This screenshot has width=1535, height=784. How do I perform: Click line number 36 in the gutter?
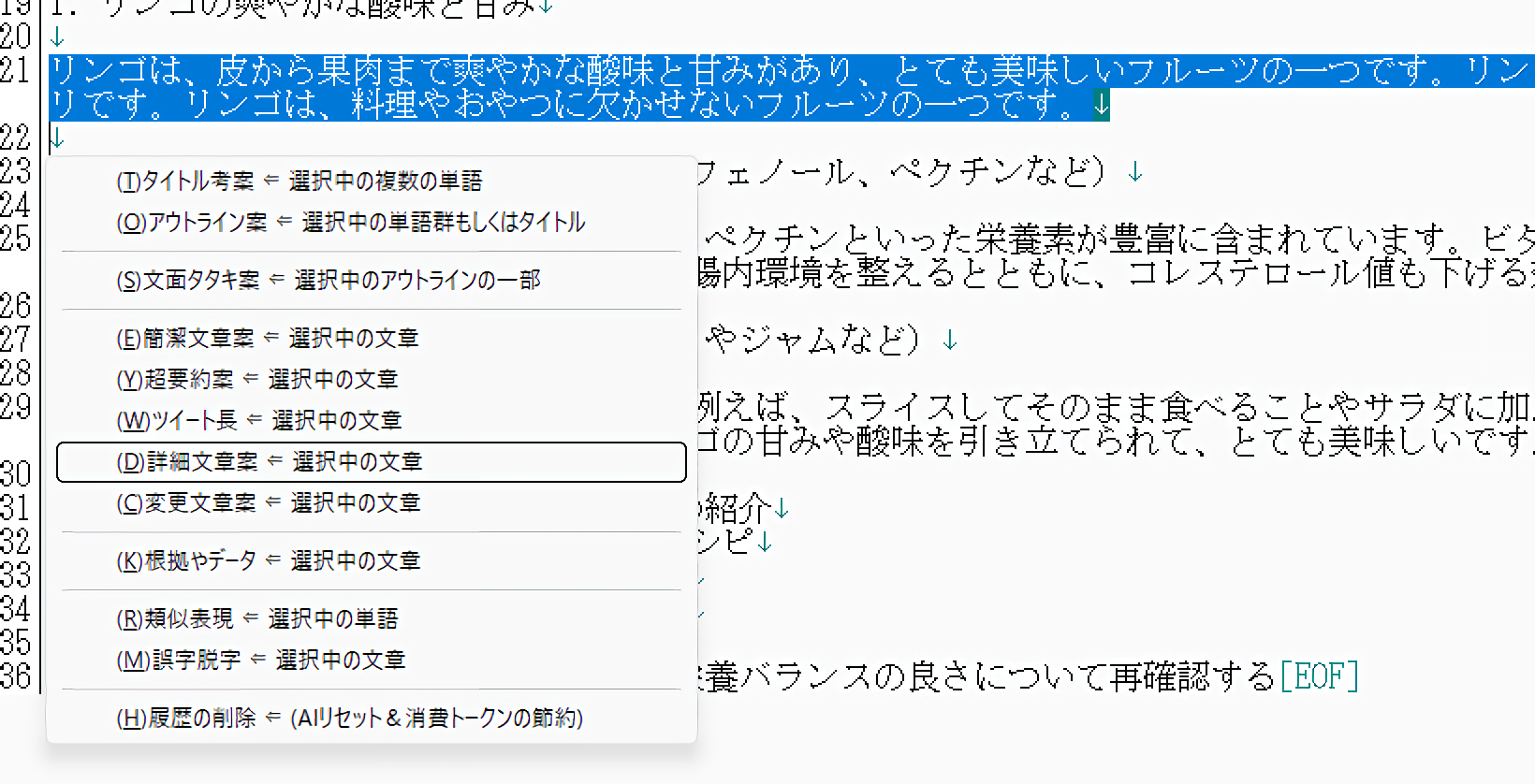point(16,675)
